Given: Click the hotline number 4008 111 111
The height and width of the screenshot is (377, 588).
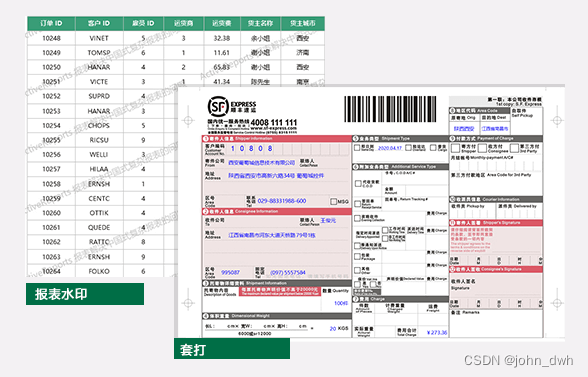Looking at the screenshot, I should pos(274,122).
